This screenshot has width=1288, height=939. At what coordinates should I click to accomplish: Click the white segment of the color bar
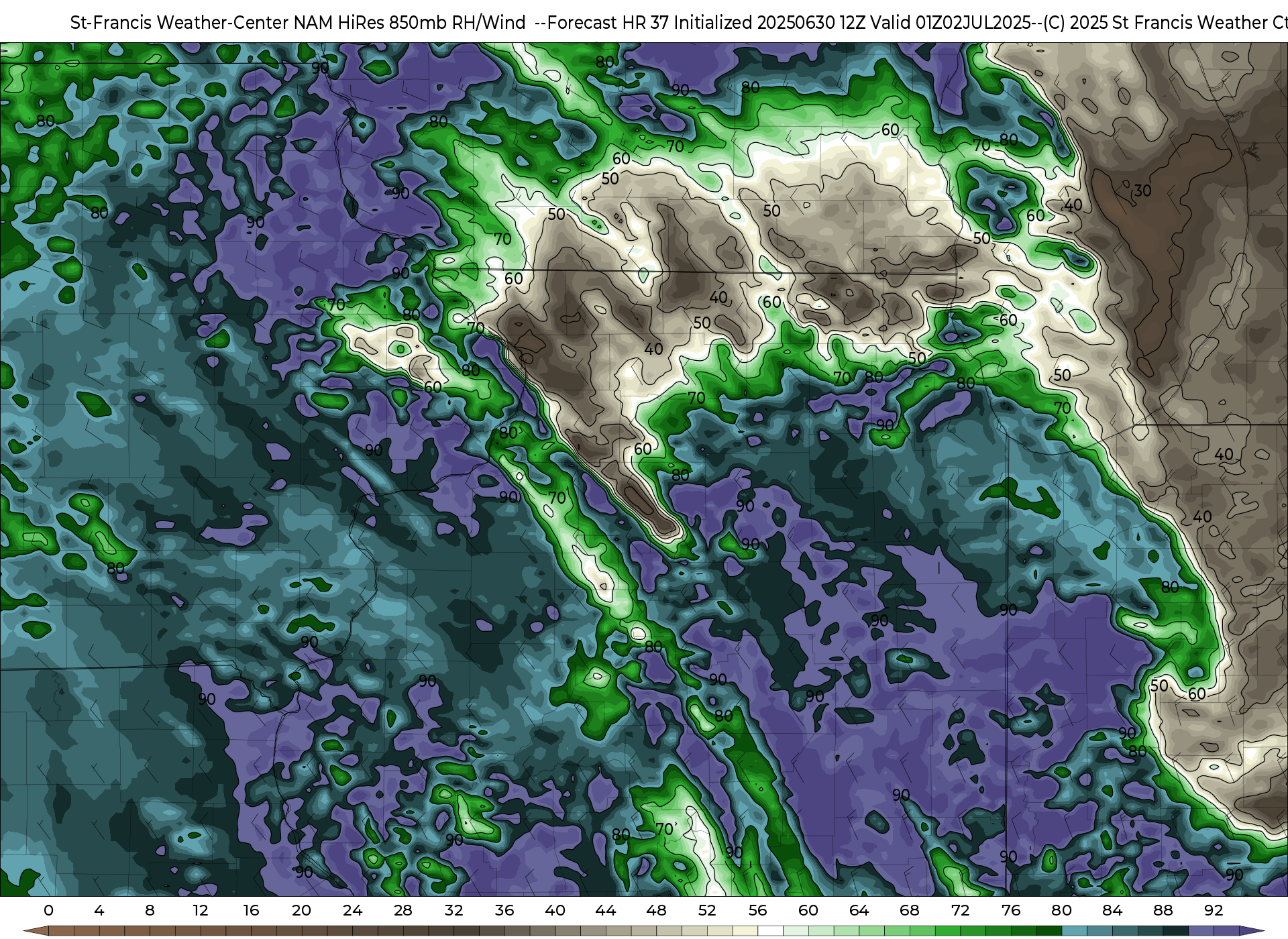pos(770,931)
